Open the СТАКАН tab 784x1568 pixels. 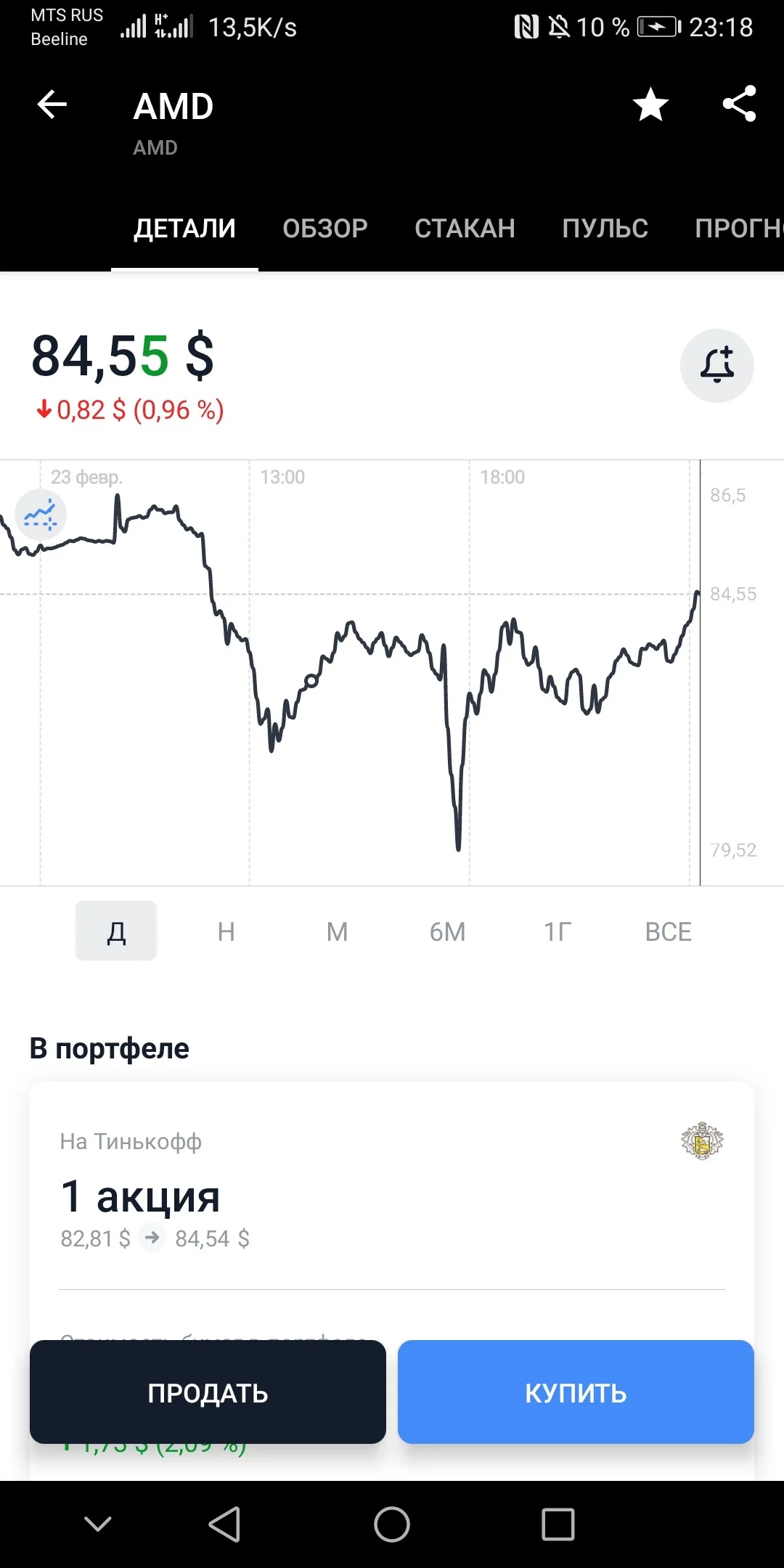[465, 229]
